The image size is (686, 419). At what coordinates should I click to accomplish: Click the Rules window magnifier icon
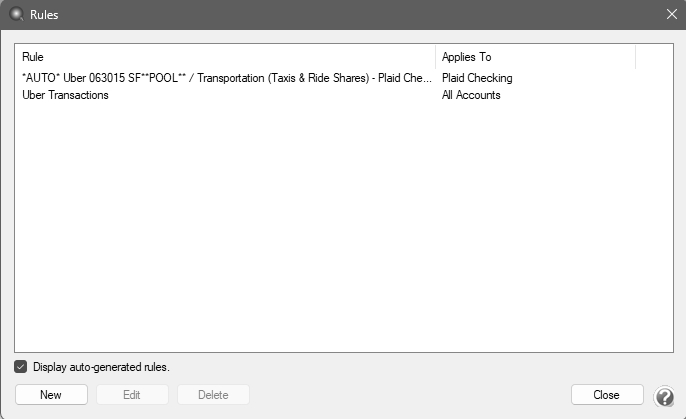[x=15, y=15]
